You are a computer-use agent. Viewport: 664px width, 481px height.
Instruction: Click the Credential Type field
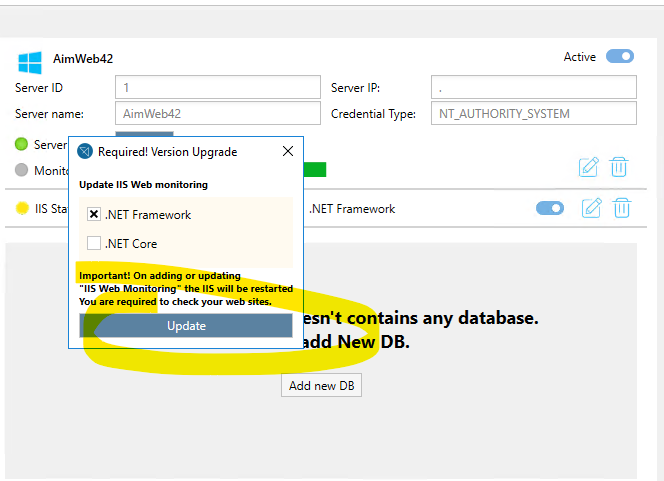tap(534, 113)
